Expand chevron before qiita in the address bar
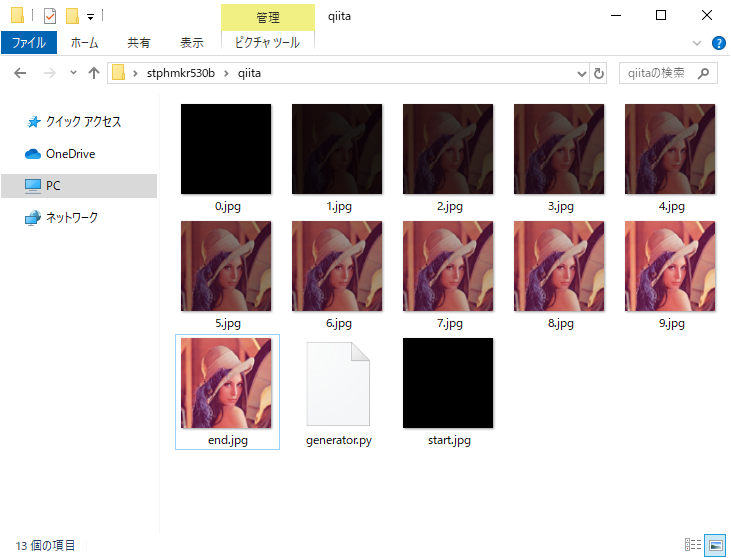The height and width of the screenshot is (558, 731). [x=226, y=73]
